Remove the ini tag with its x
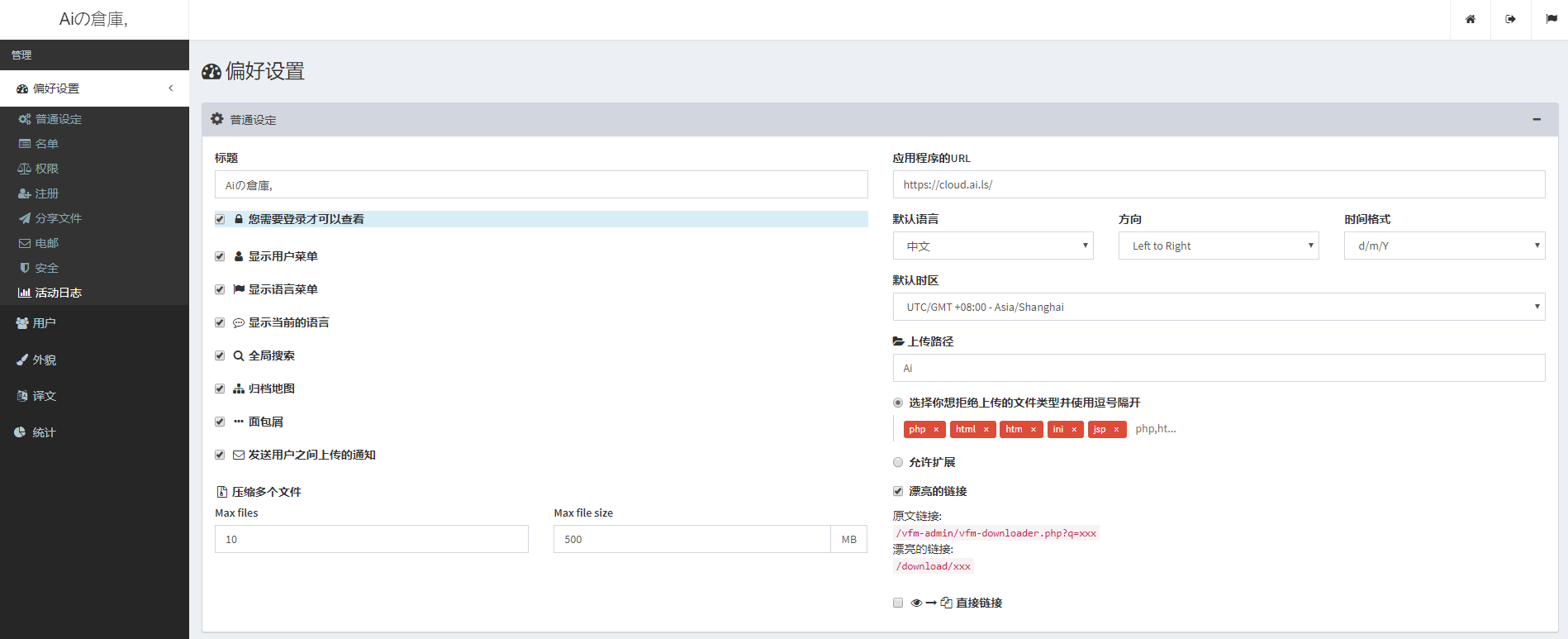Screen dimensions: 1568x639 [1074, 429]
